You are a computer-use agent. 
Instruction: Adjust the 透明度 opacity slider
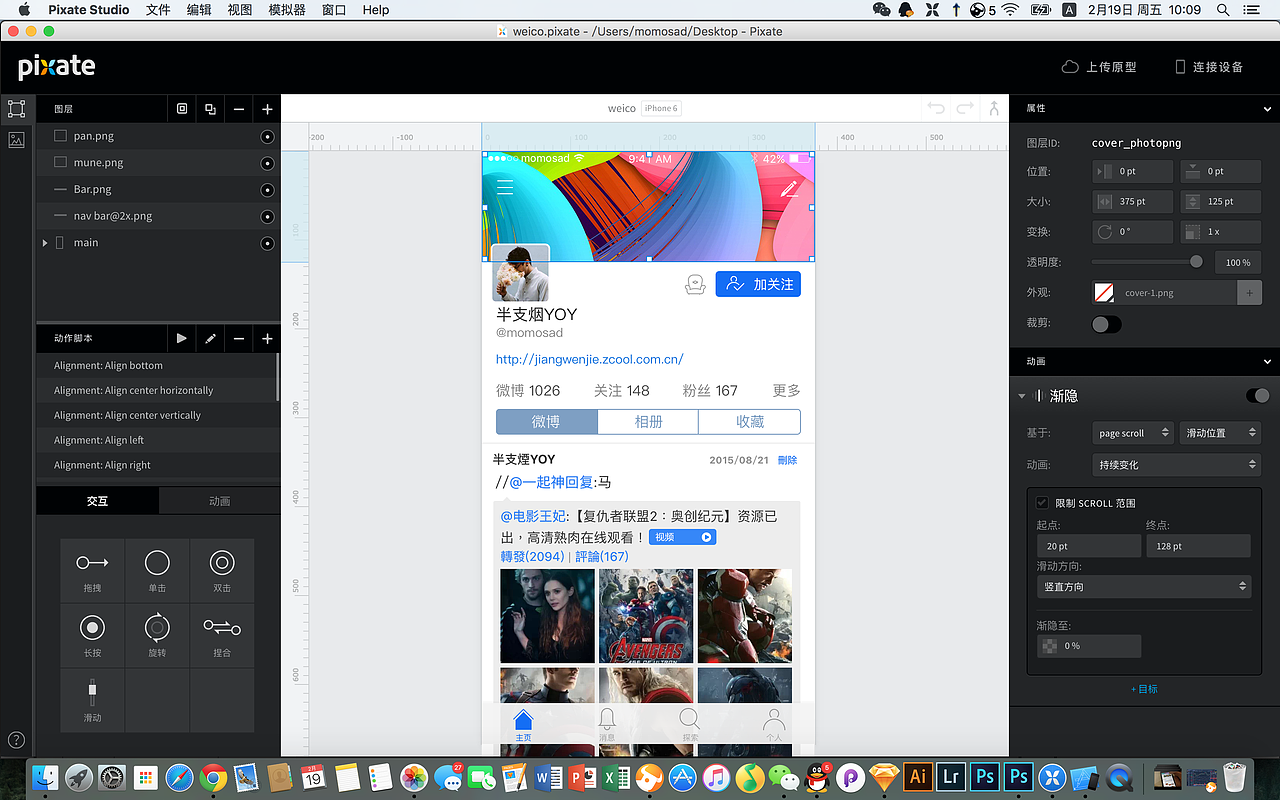pyautogui.click(x=1196, y=261)
